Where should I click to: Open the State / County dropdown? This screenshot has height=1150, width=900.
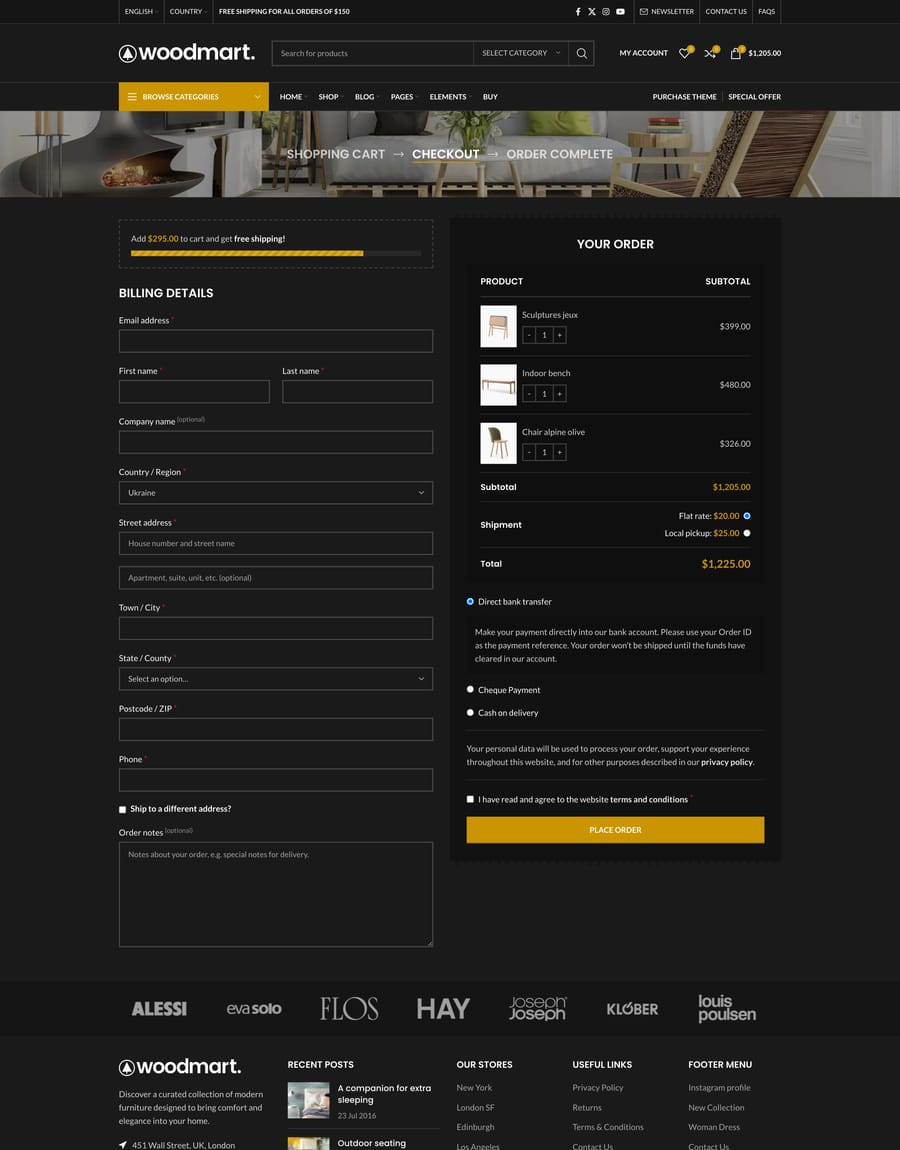tap(276, 679)
